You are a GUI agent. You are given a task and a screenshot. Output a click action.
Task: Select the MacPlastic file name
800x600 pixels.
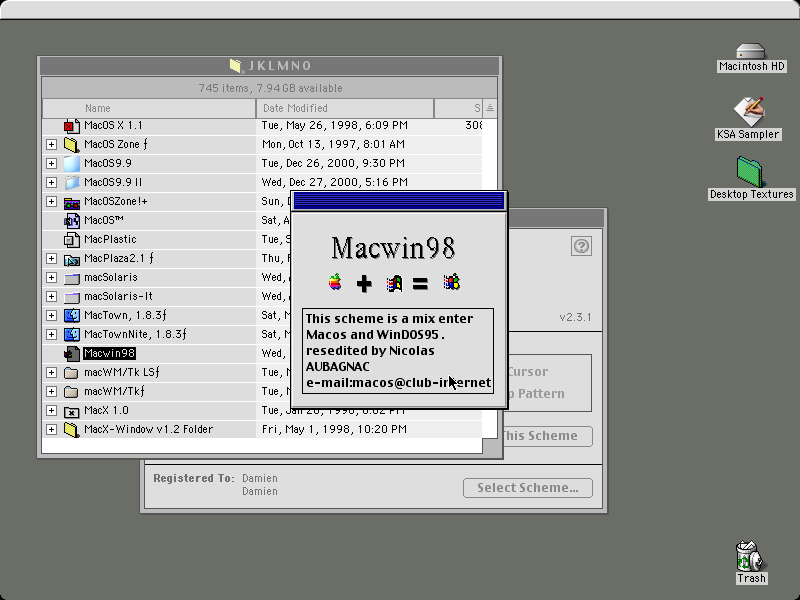110,239
